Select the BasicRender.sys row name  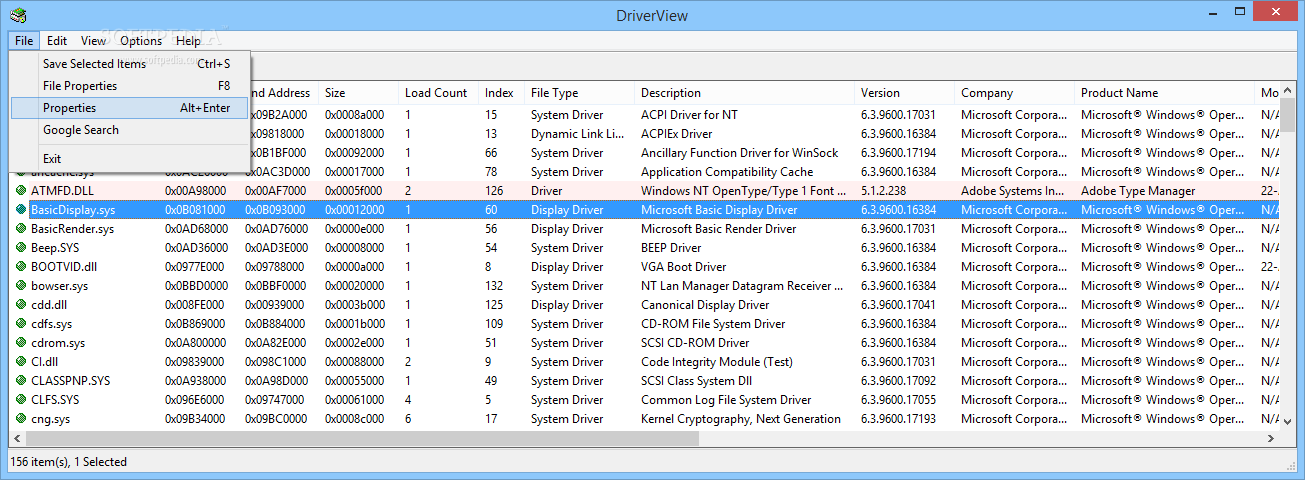pos(72,229)
